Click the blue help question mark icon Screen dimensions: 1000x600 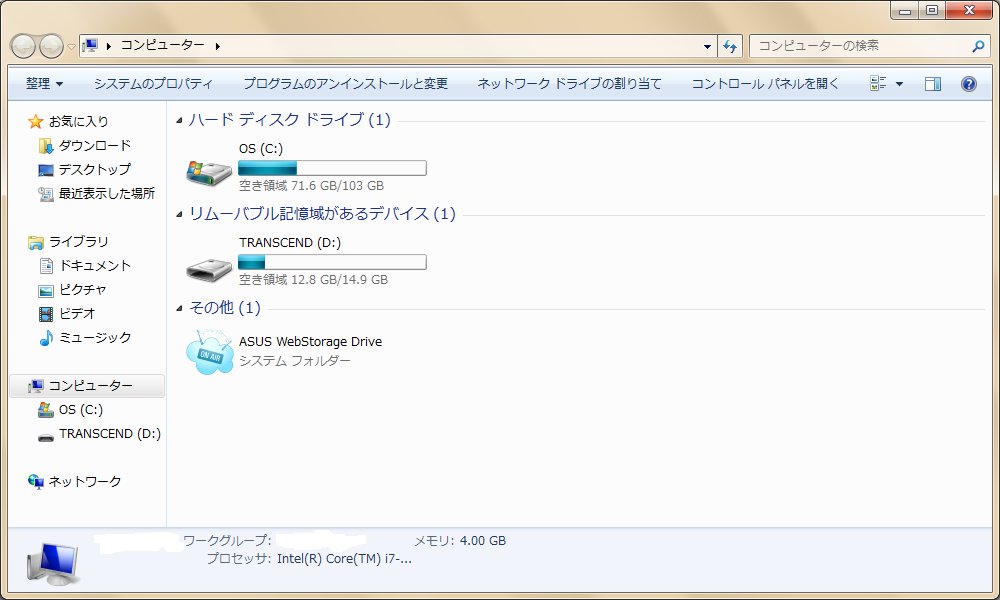[x=968, y=84]
